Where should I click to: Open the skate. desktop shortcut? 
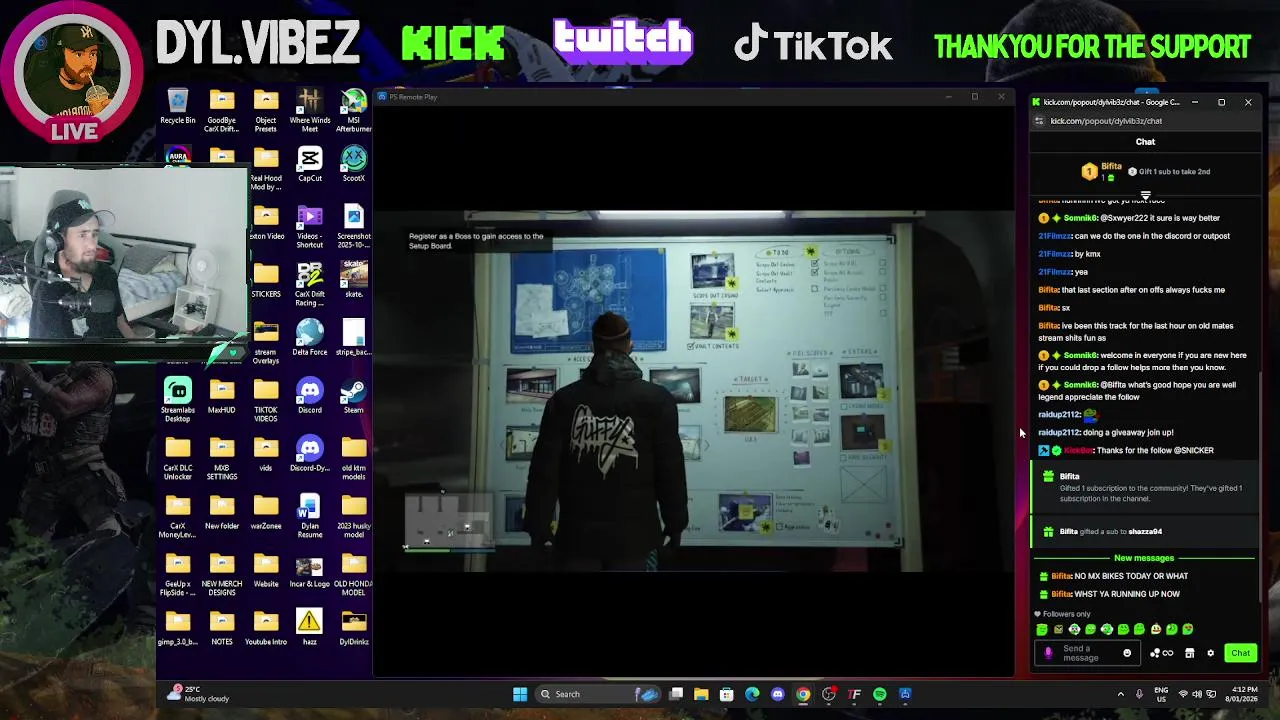[x=354, y=281]
